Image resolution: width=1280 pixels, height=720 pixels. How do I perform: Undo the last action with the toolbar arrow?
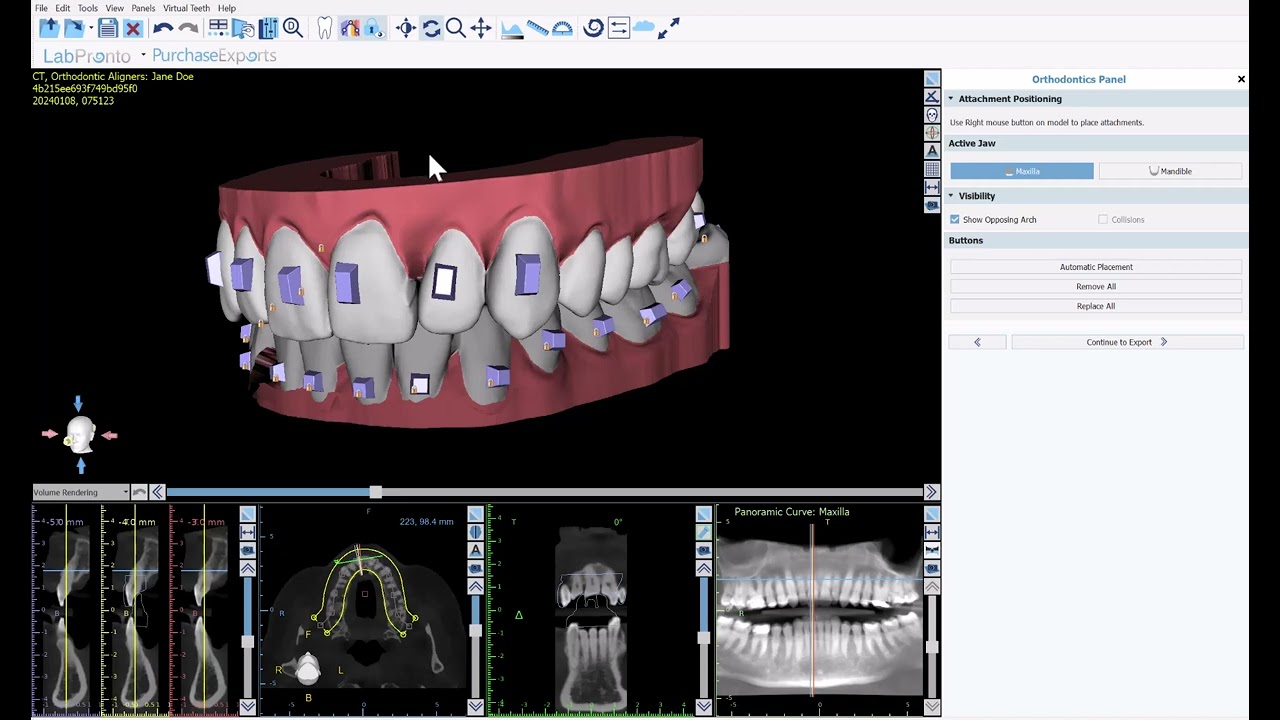pyautogui.click(x=163, y=29)
